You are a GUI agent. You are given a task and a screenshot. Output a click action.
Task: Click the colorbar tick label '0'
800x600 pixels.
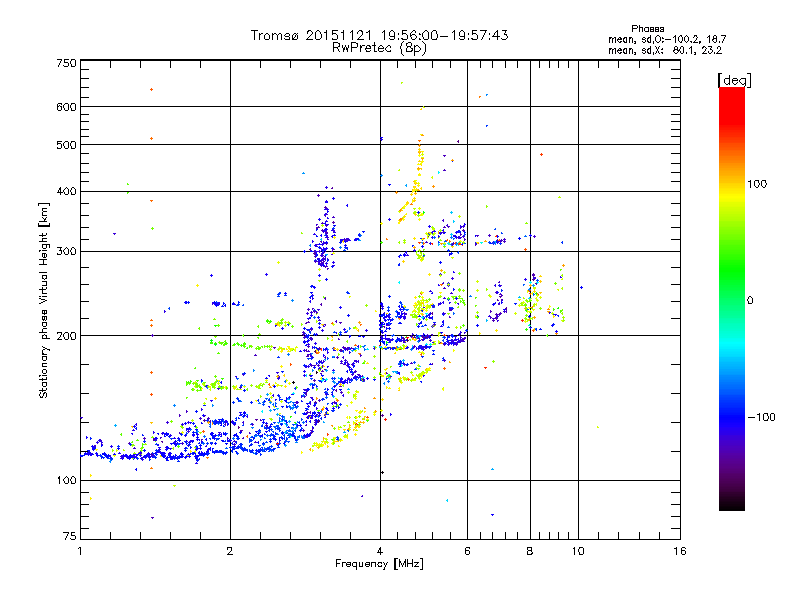pos(750,301)
